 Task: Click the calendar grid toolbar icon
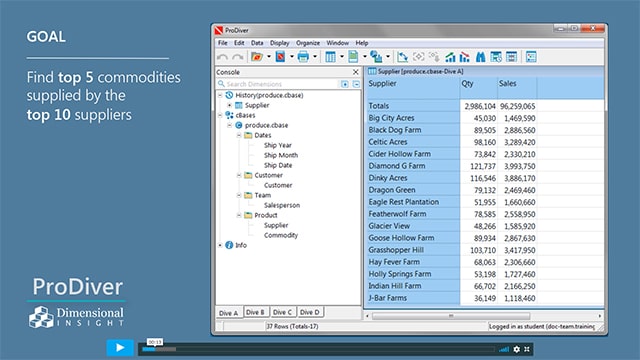click(511, 57)
